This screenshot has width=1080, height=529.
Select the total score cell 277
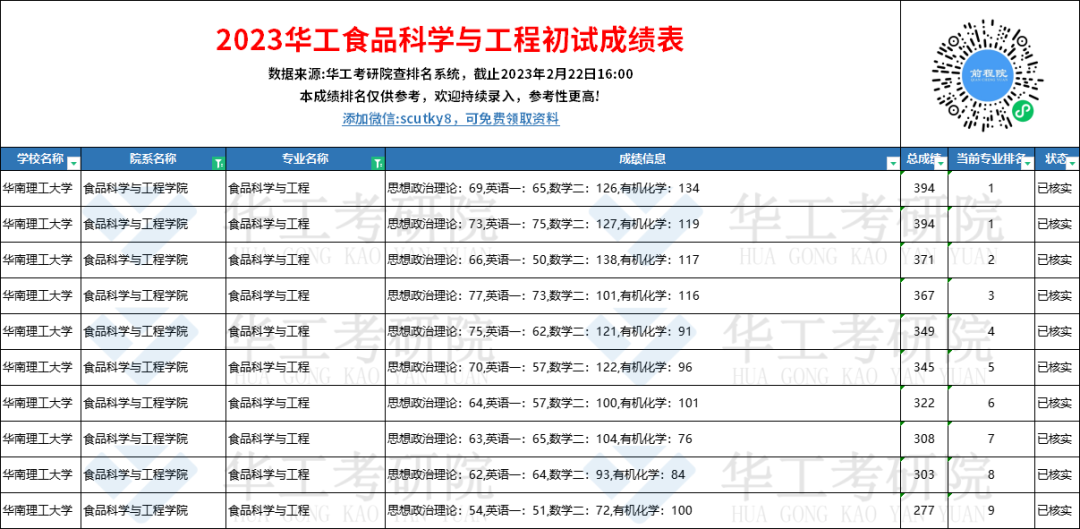point(924,510)
